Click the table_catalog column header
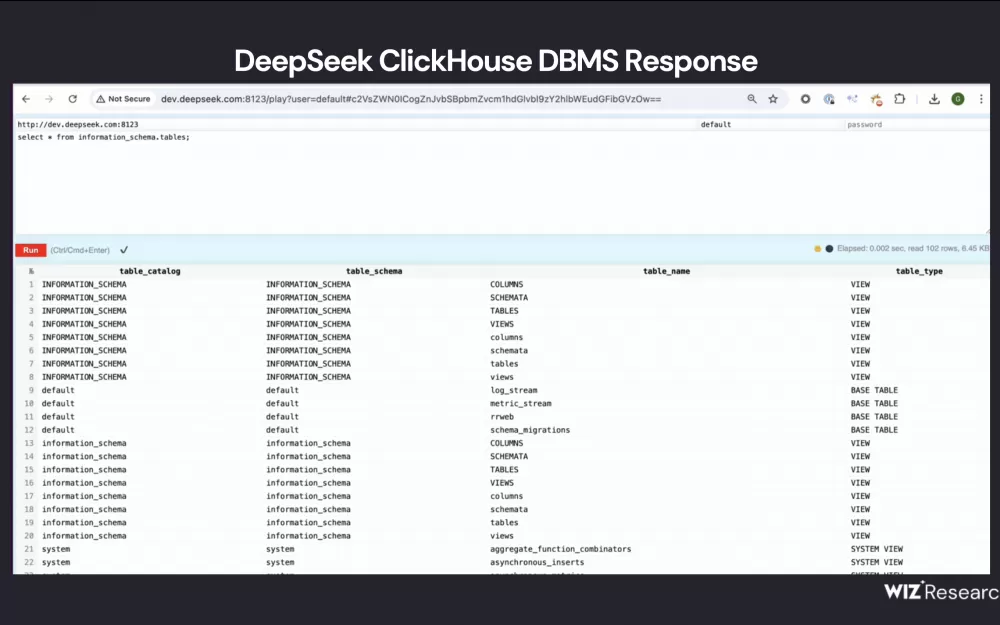The image size is (1000, 625). pos(150,271)
